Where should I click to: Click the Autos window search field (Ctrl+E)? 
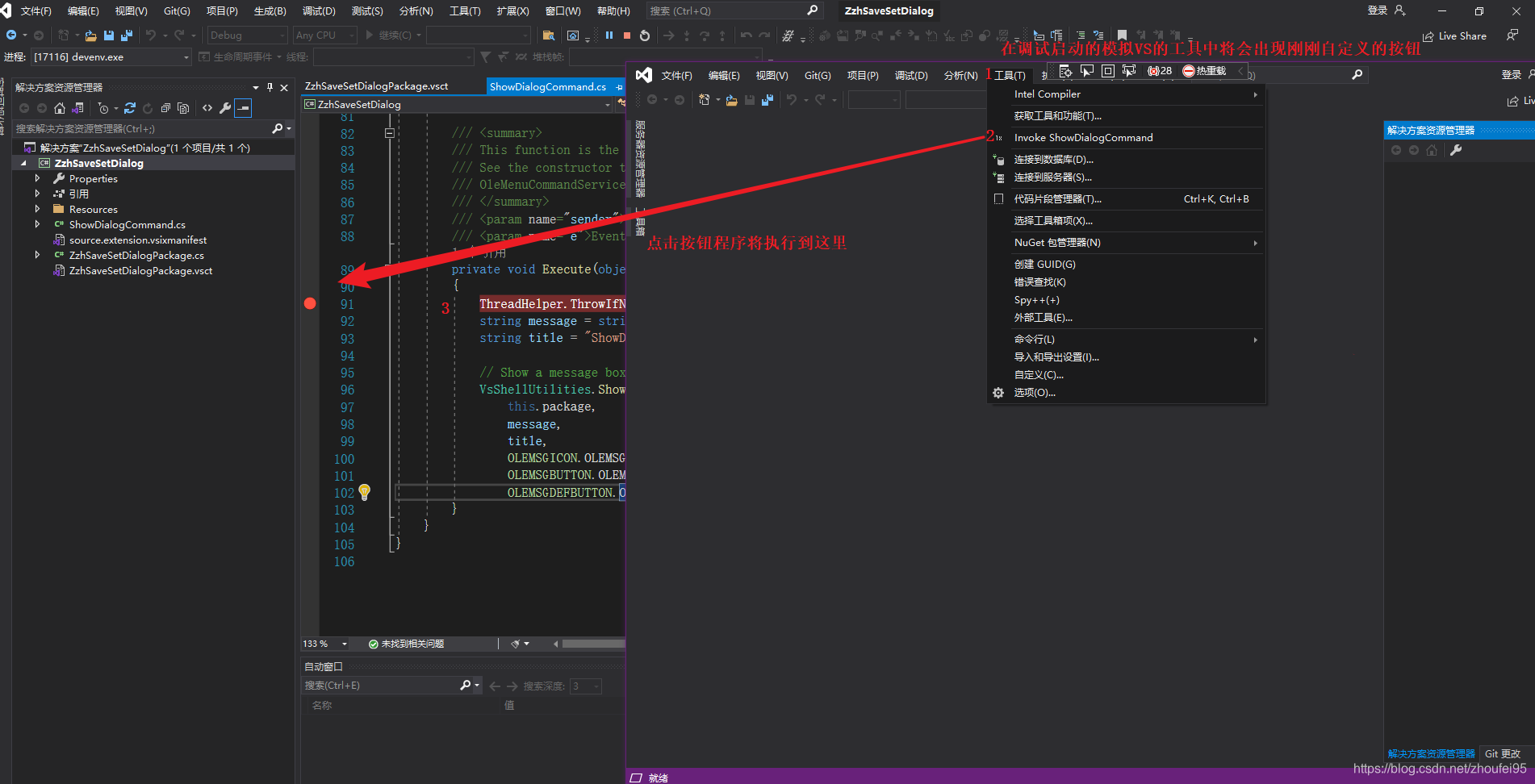pyautogui.click(x=381, y=686)
